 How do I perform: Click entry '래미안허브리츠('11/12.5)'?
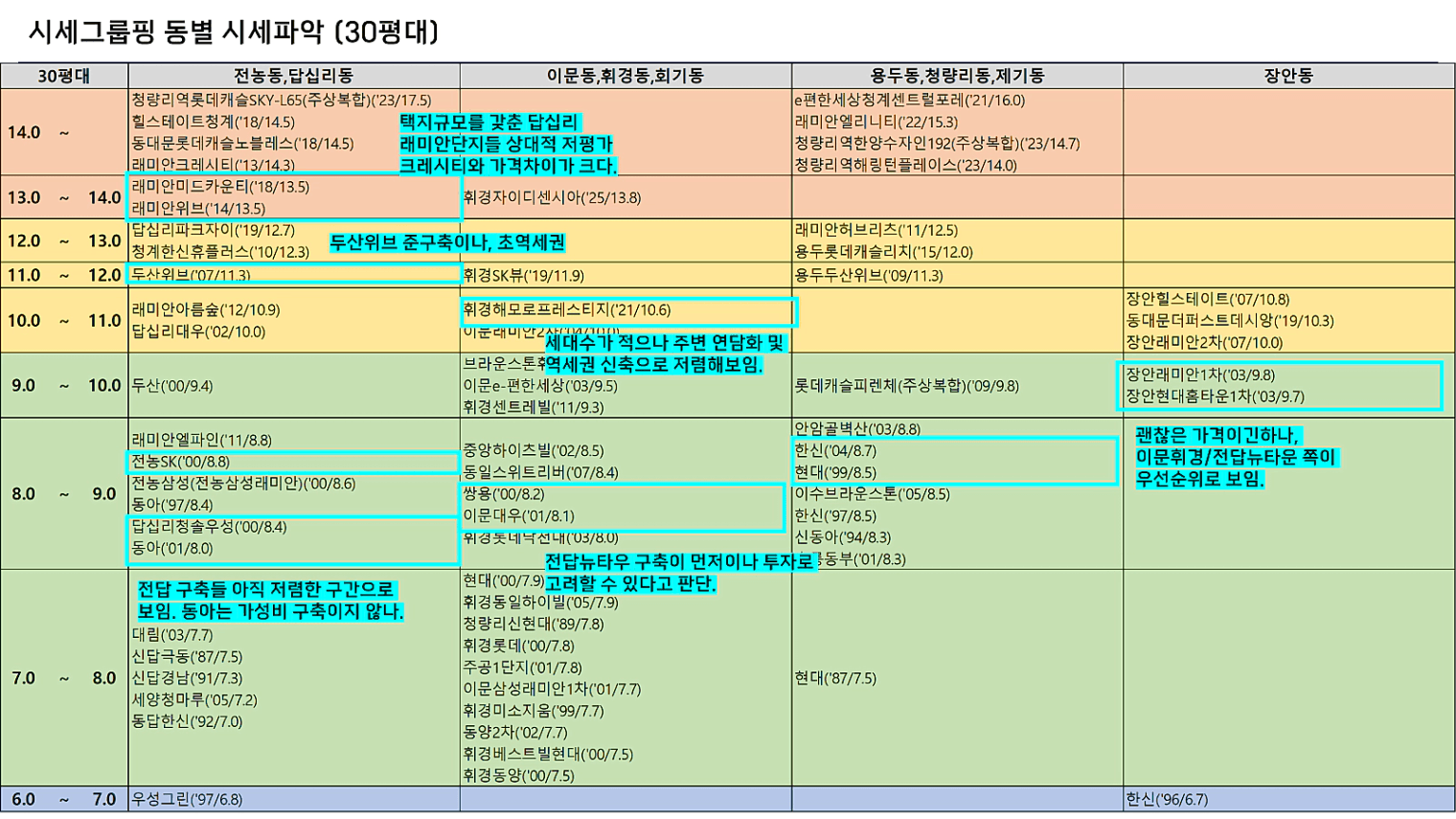click(876, 230)
